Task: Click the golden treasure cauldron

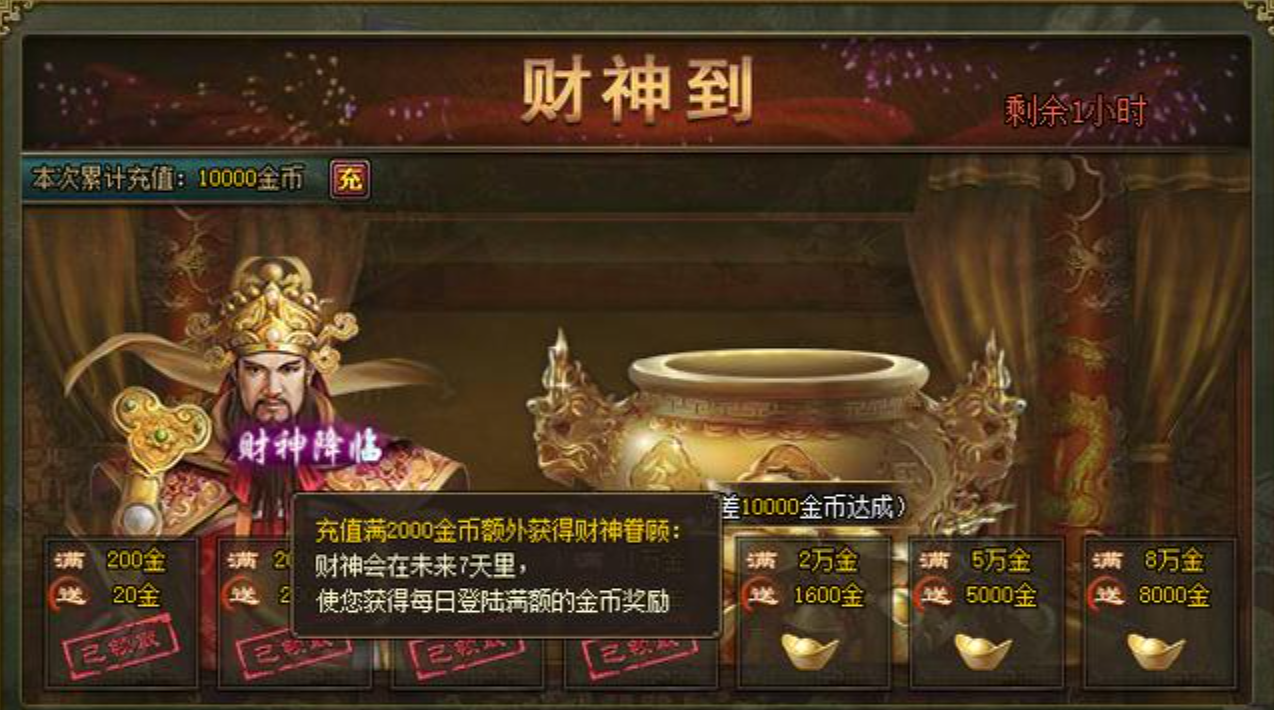Action: pyautogui.click(x=776, y=420)
